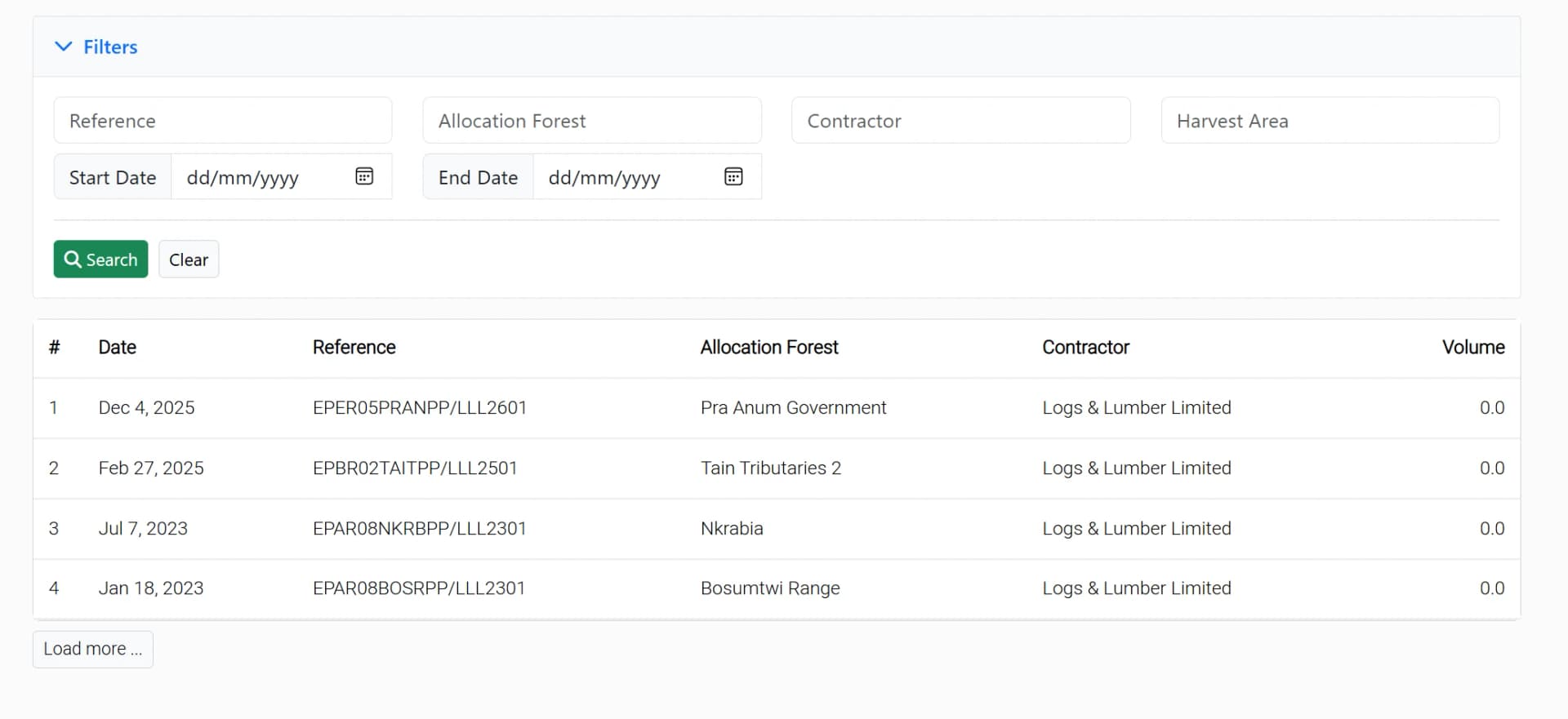Image resolution: width=1568 pixels, height=719 pixels.
Task: Click the contractor cell in the Nkrabia row
Action: 1137,529
